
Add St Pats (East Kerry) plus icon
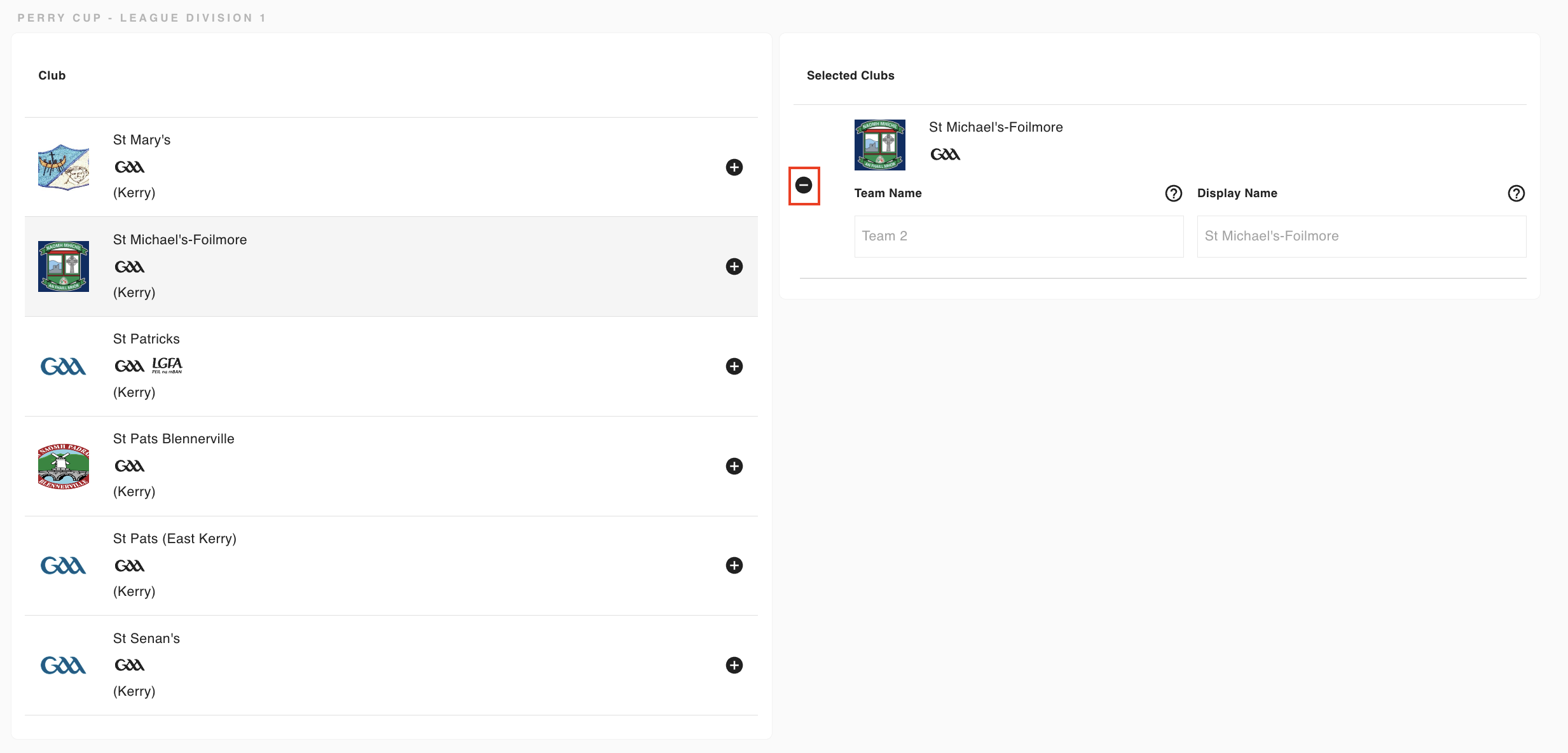coord(734,565)
